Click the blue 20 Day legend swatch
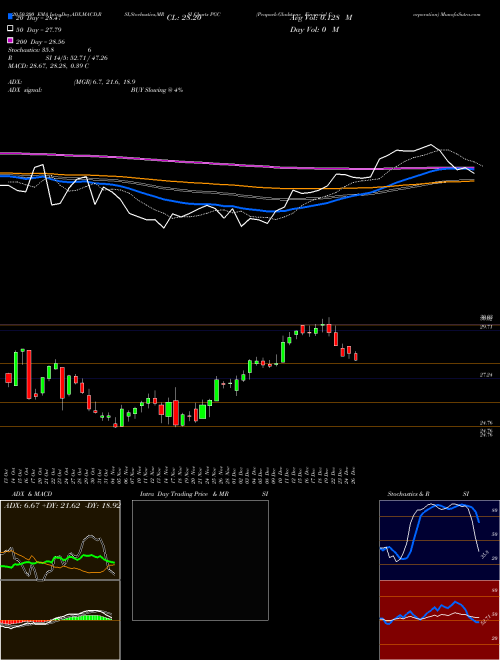The image size is (500, 660). click(10, 17)
